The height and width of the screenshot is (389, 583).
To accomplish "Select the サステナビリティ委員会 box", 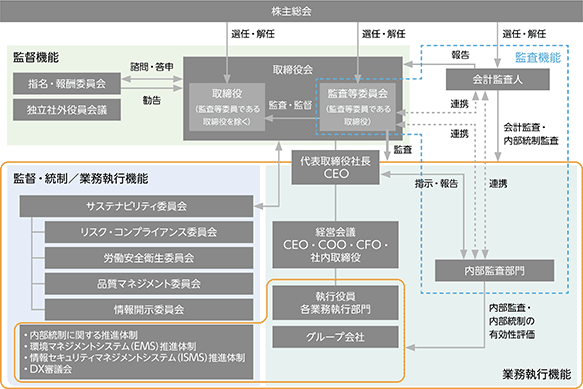I will pyautogui.click(x=136, y=206).
